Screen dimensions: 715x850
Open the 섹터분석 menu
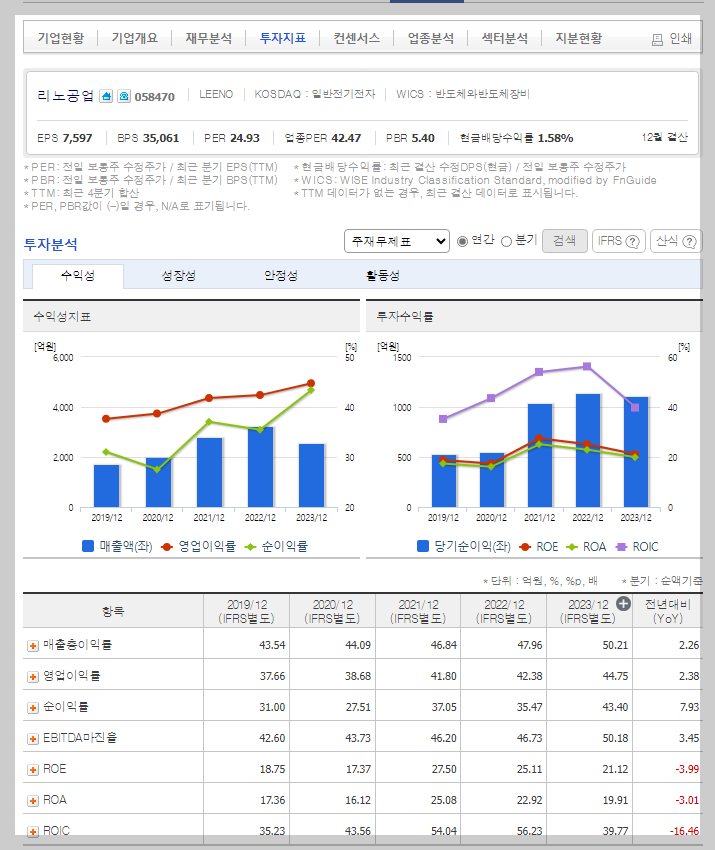(x=504, y=38)
